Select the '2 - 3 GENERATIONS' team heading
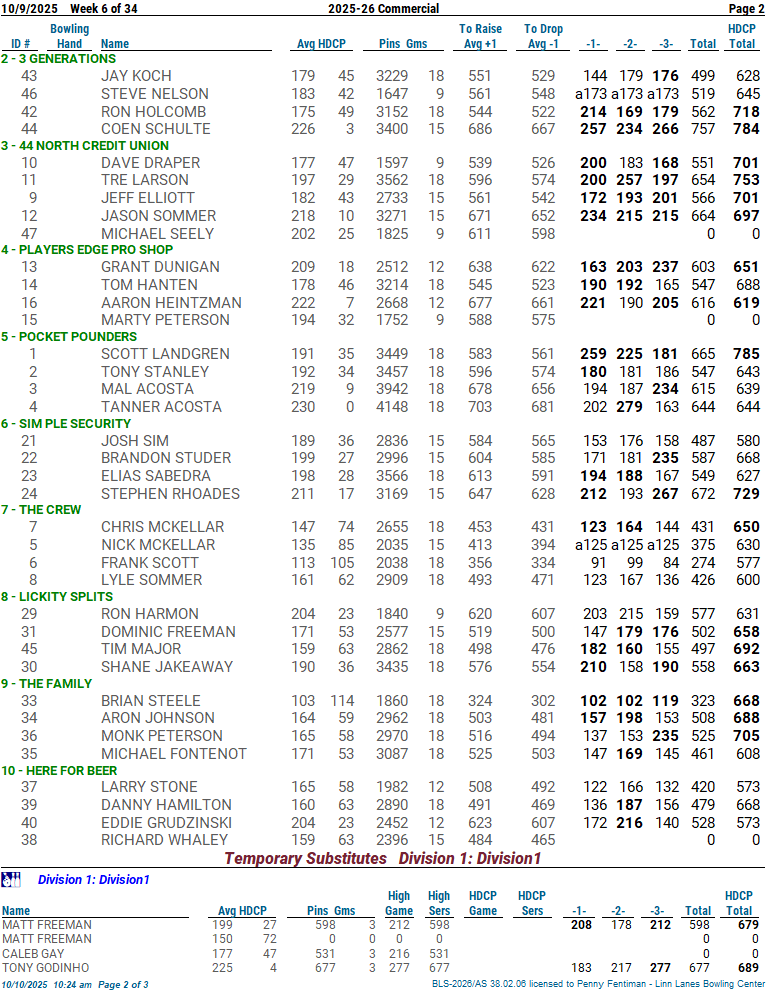Screen dimensions: 768x991 tap(58, 59)
